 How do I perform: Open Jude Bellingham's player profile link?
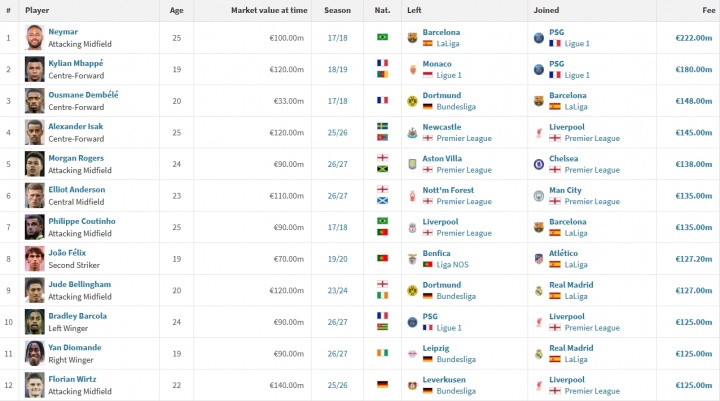tap(79, 284)
